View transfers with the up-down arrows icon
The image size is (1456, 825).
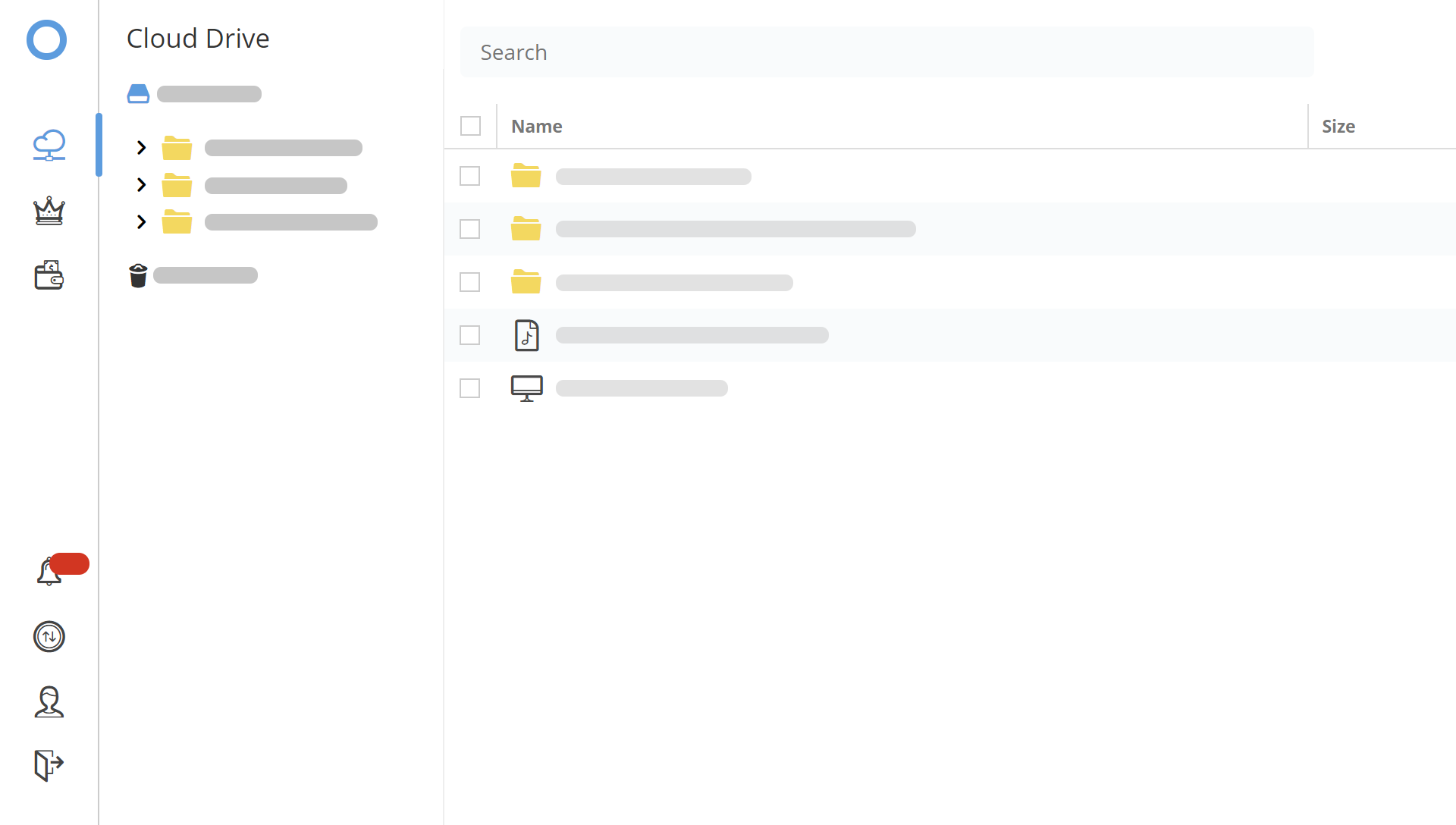click(49, 637)
